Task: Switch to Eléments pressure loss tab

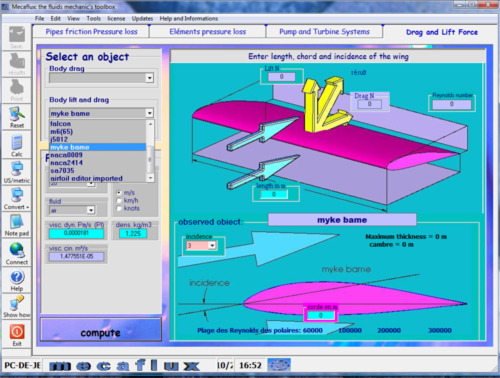Action: click(x=208, y=32)
